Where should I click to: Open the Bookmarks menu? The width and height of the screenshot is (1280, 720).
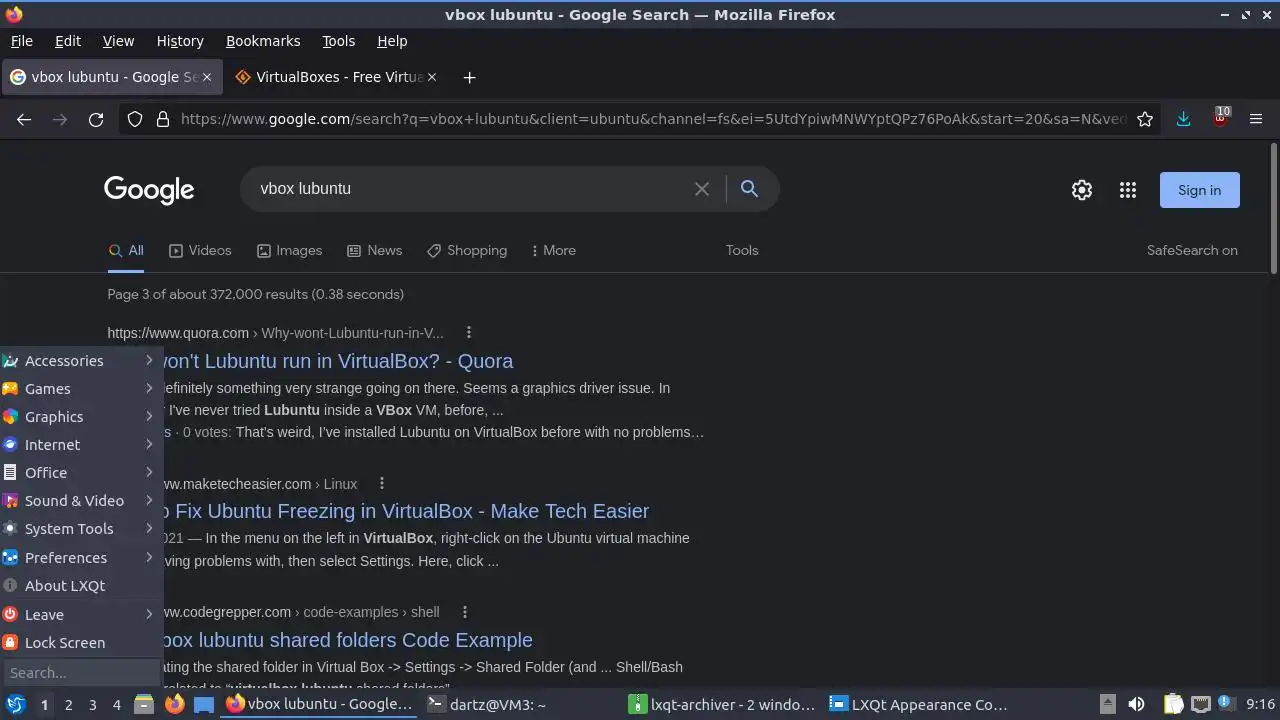[x=263, y=41]
